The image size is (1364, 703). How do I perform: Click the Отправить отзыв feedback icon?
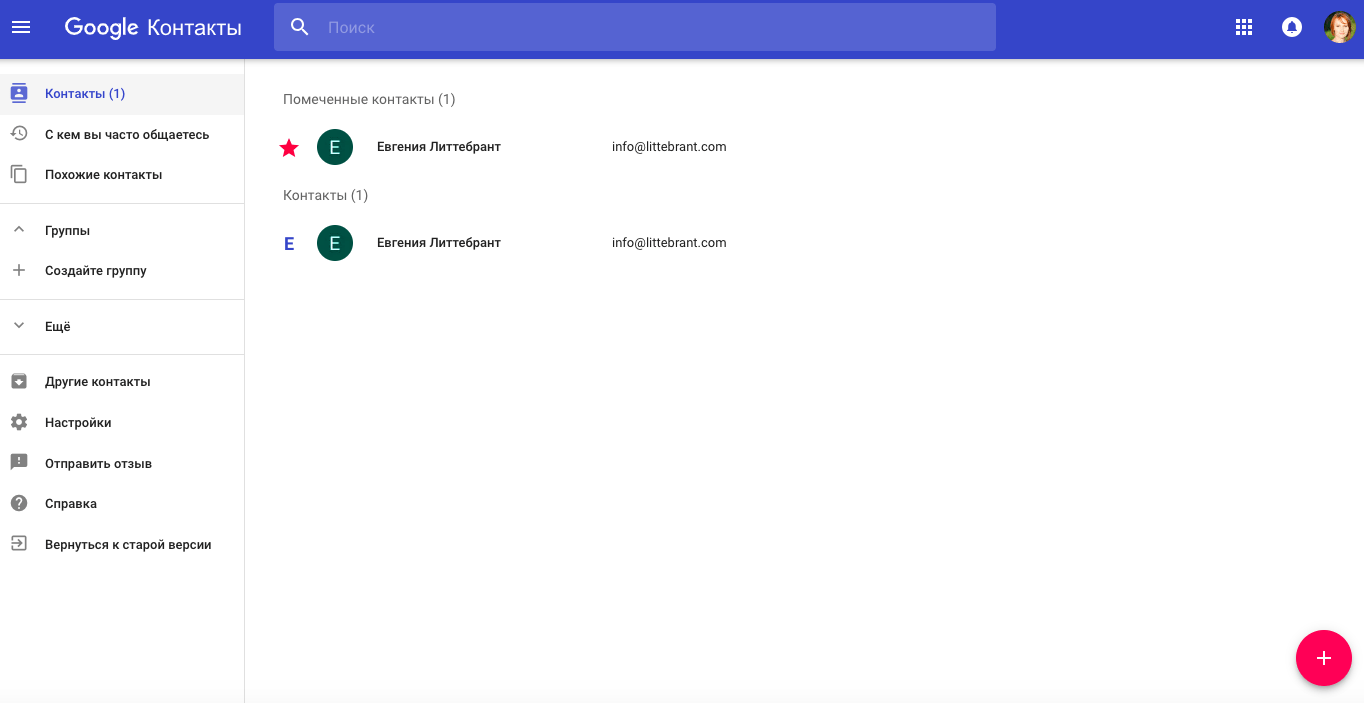19,463
